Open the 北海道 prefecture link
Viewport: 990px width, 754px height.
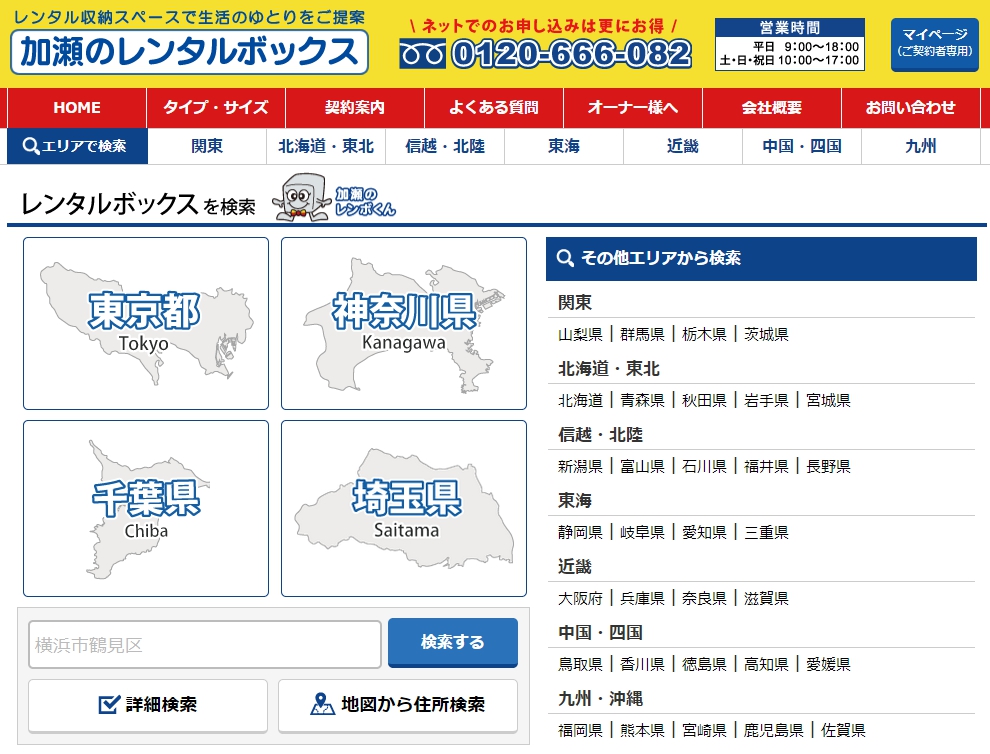[x=580, y=400]
